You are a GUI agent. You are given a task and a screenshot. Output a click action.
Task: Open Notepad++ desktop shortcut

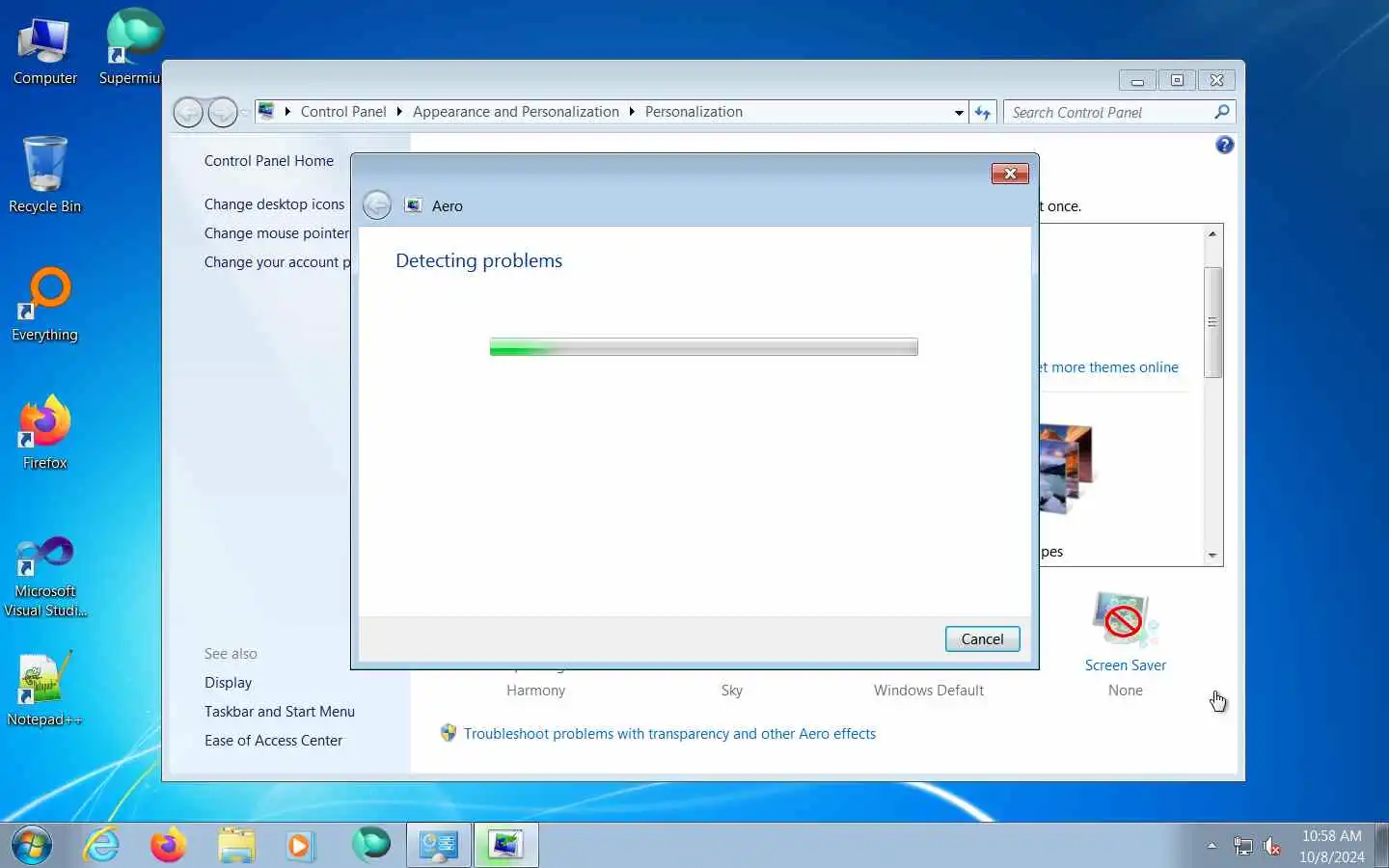(x=44, y=689)
